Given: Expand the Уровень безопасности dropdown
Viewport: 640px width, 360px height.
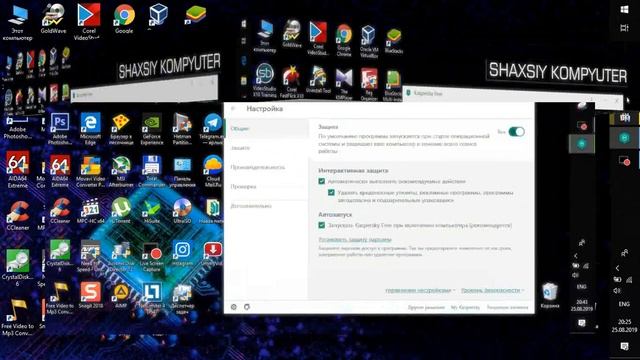Looking at the screenshot, I should click(x=492, y=290).
